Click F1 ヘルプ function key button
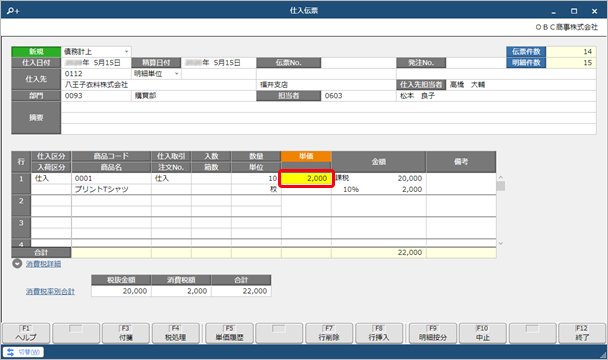Screen dimensions: 608x360 tap(26, 333)
